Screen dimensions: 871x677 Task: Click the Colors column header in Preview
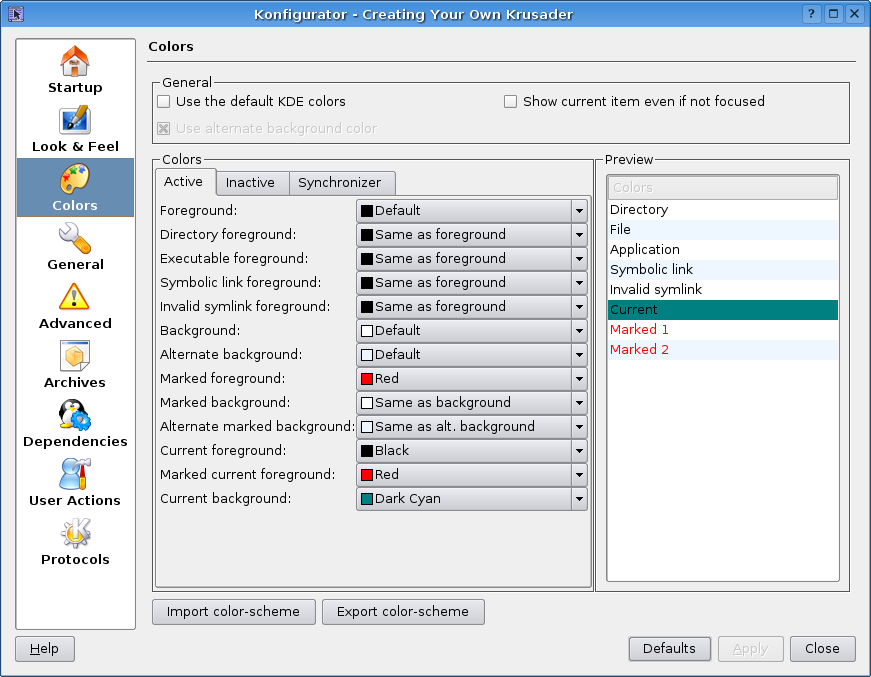click(x=723, y=188)
